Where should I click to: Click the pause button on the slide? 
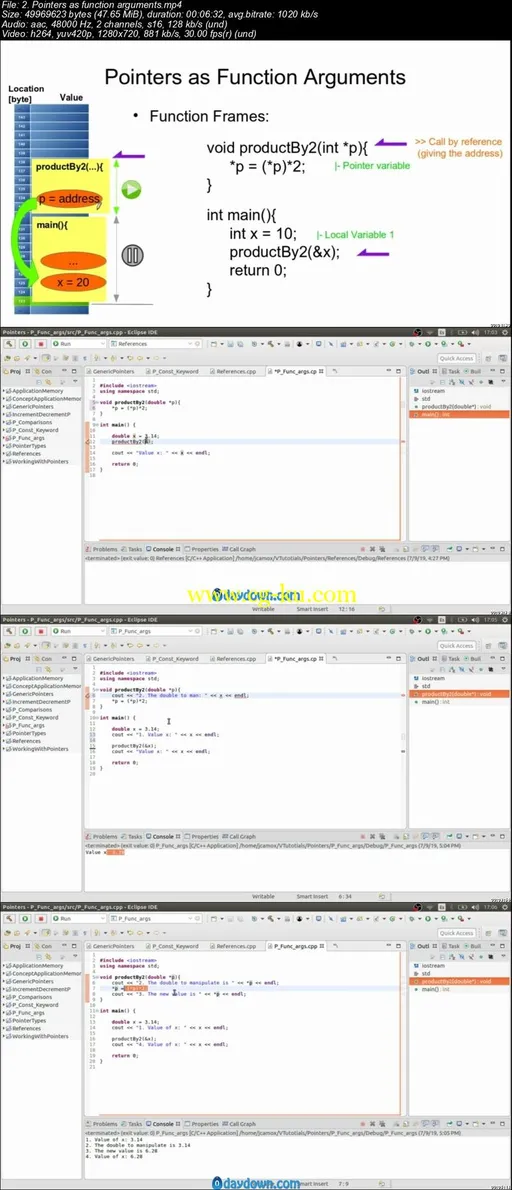point(132,256)
